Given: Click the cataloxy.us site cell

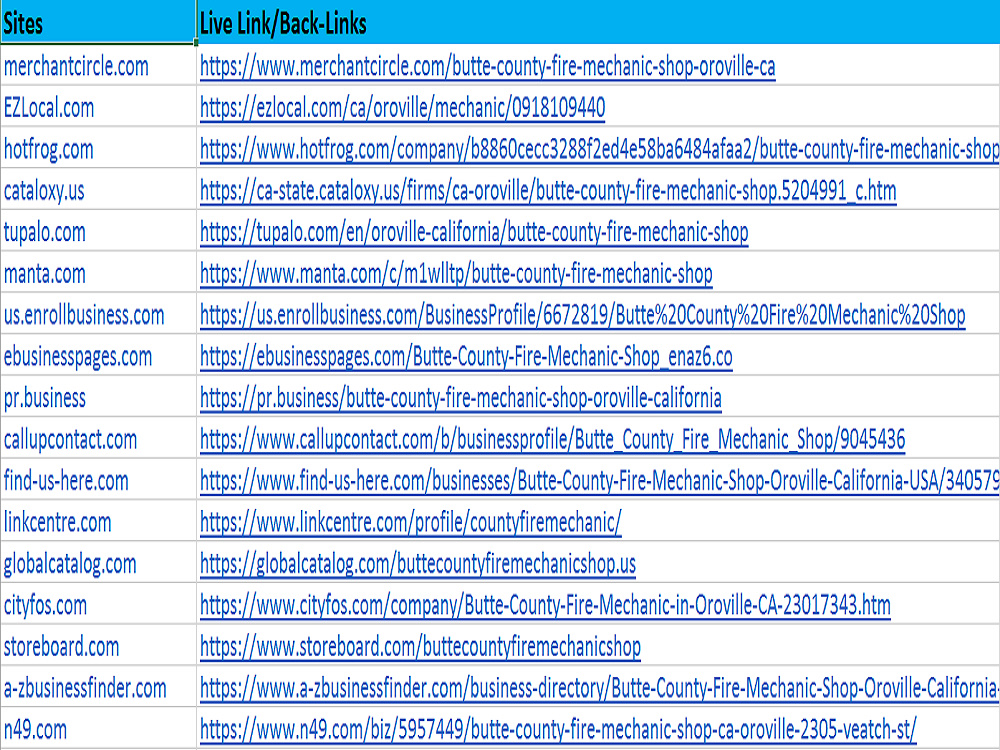Looking at the screenshot, I should (x=98, y=189).
